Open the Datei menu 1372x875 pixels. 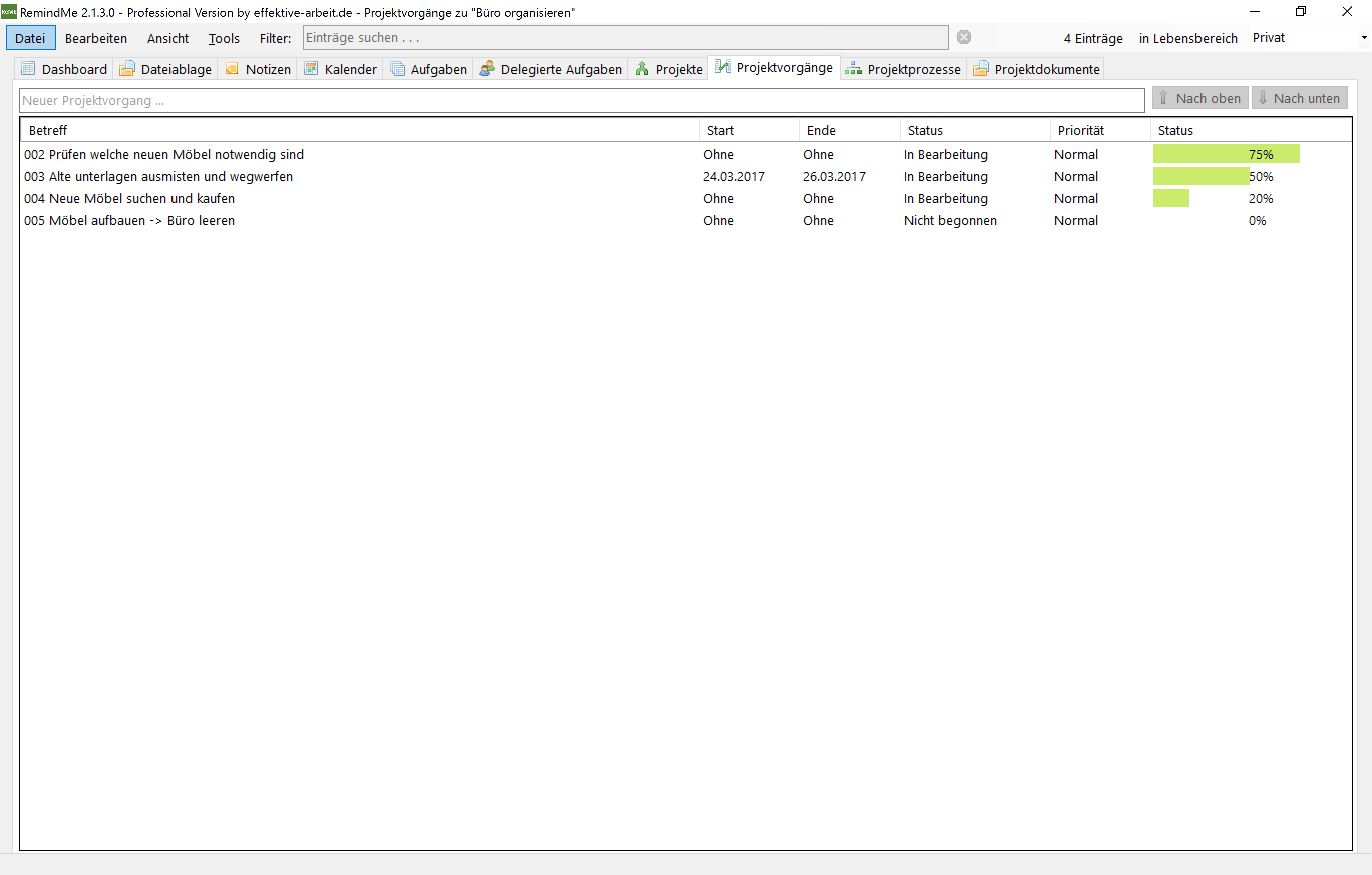click(30, 38)
